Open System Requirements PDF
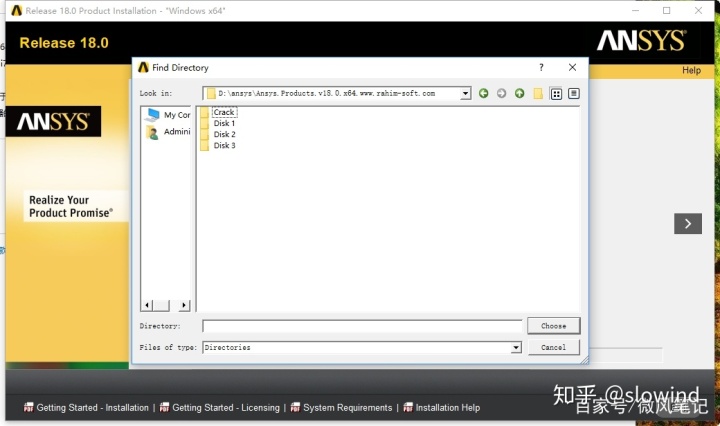The height and width of the screenshot is (426, 720). click(341, 408)
